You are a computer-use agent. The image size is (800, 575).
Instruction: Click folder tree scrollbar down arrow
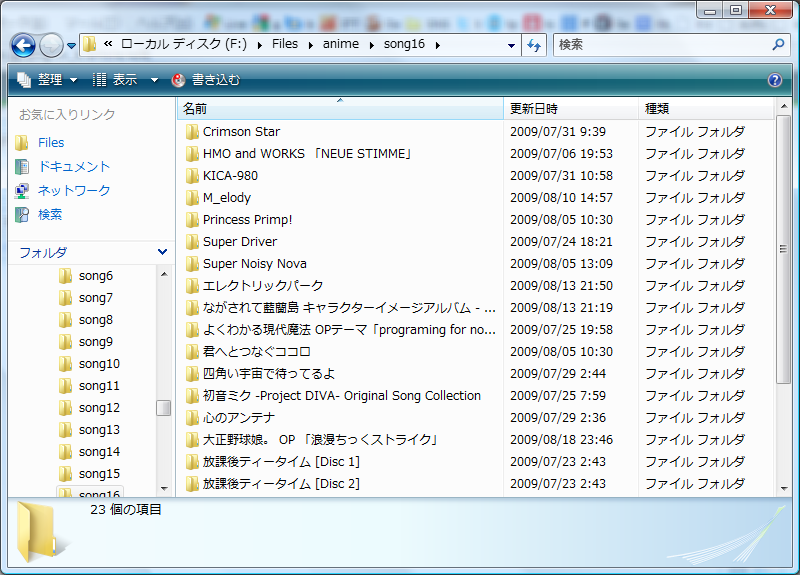(x=164, y=489)
